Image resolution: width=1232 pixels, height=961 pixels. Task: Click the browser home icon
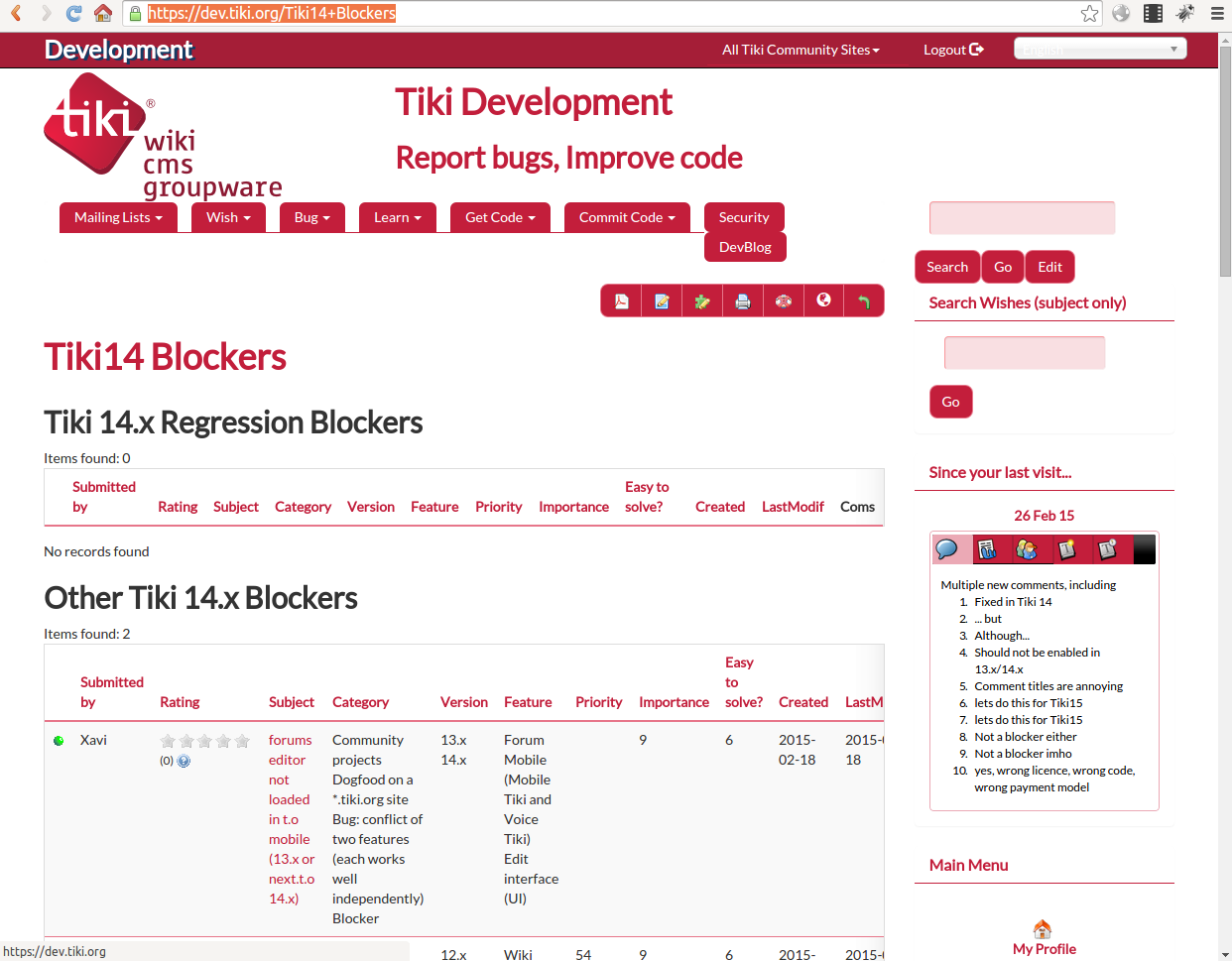pos(102,13)
